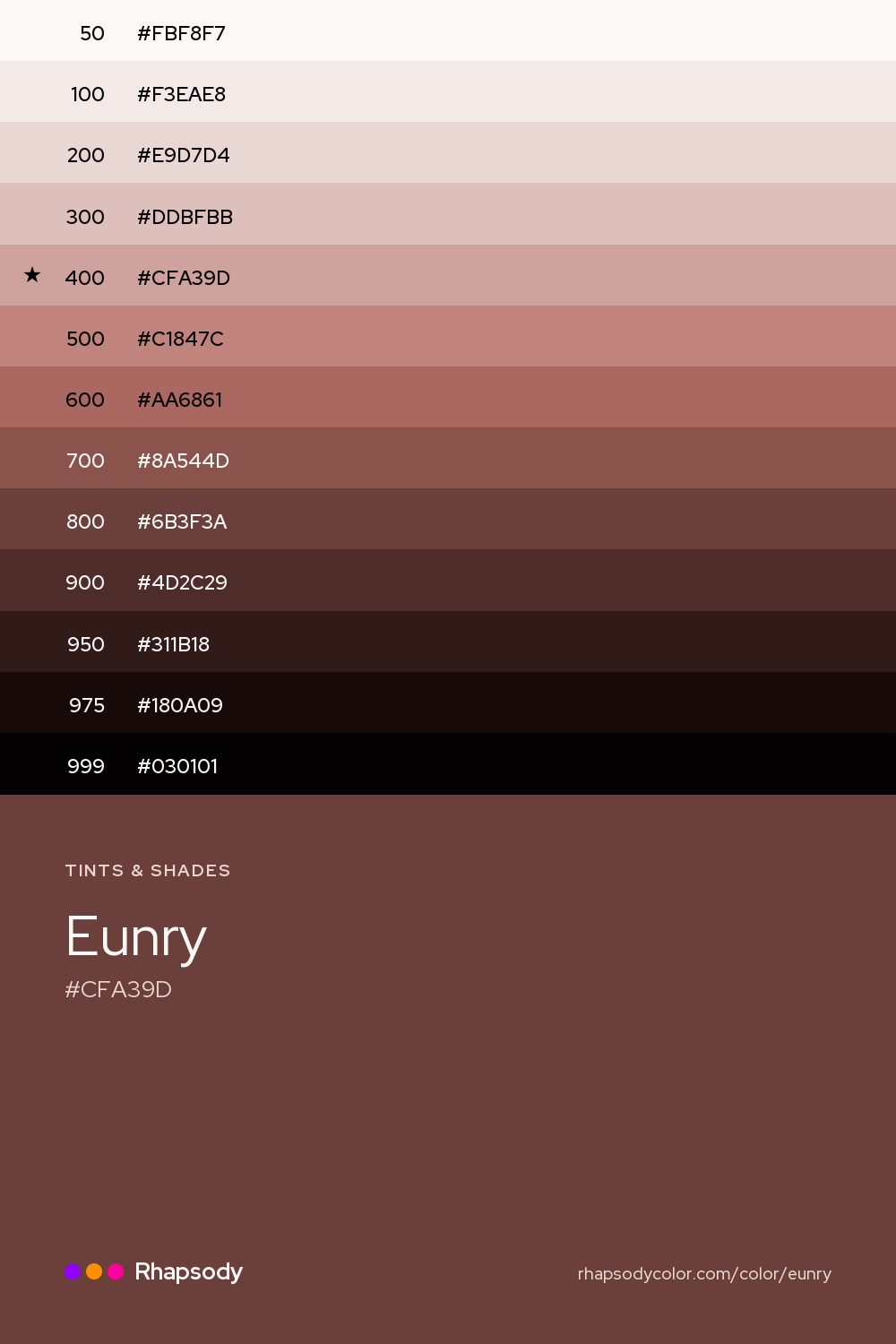This screenshot has height=1344, width=896.
Task: Select the #4D2C29 shade 900 swatch
Action: (x=448, y=580)
